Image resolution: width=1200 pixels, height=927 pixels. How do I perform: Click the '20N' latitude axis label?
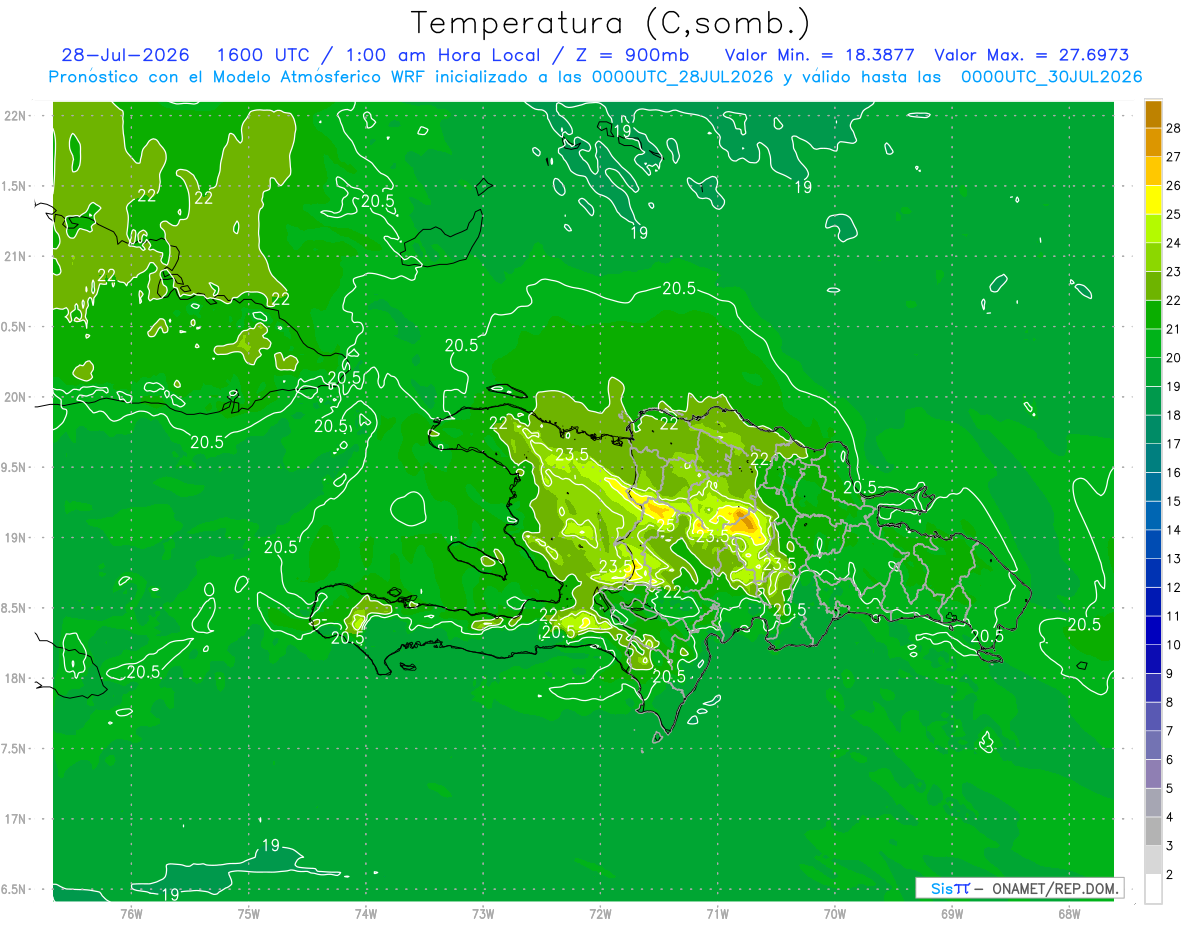15,397
